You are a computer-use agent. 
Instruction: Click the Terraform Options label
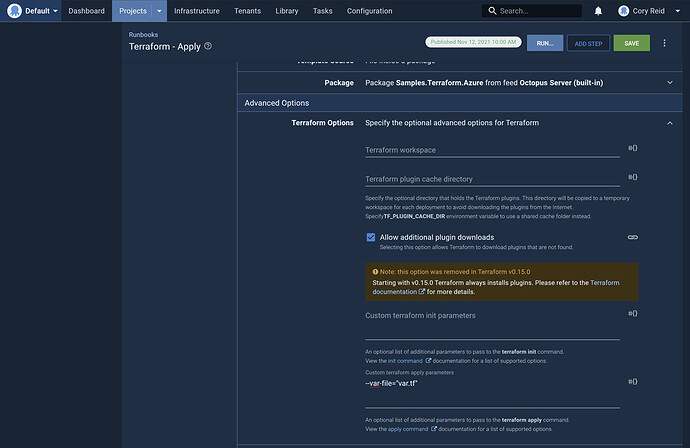pyautogui.click(x=322, y=123)
